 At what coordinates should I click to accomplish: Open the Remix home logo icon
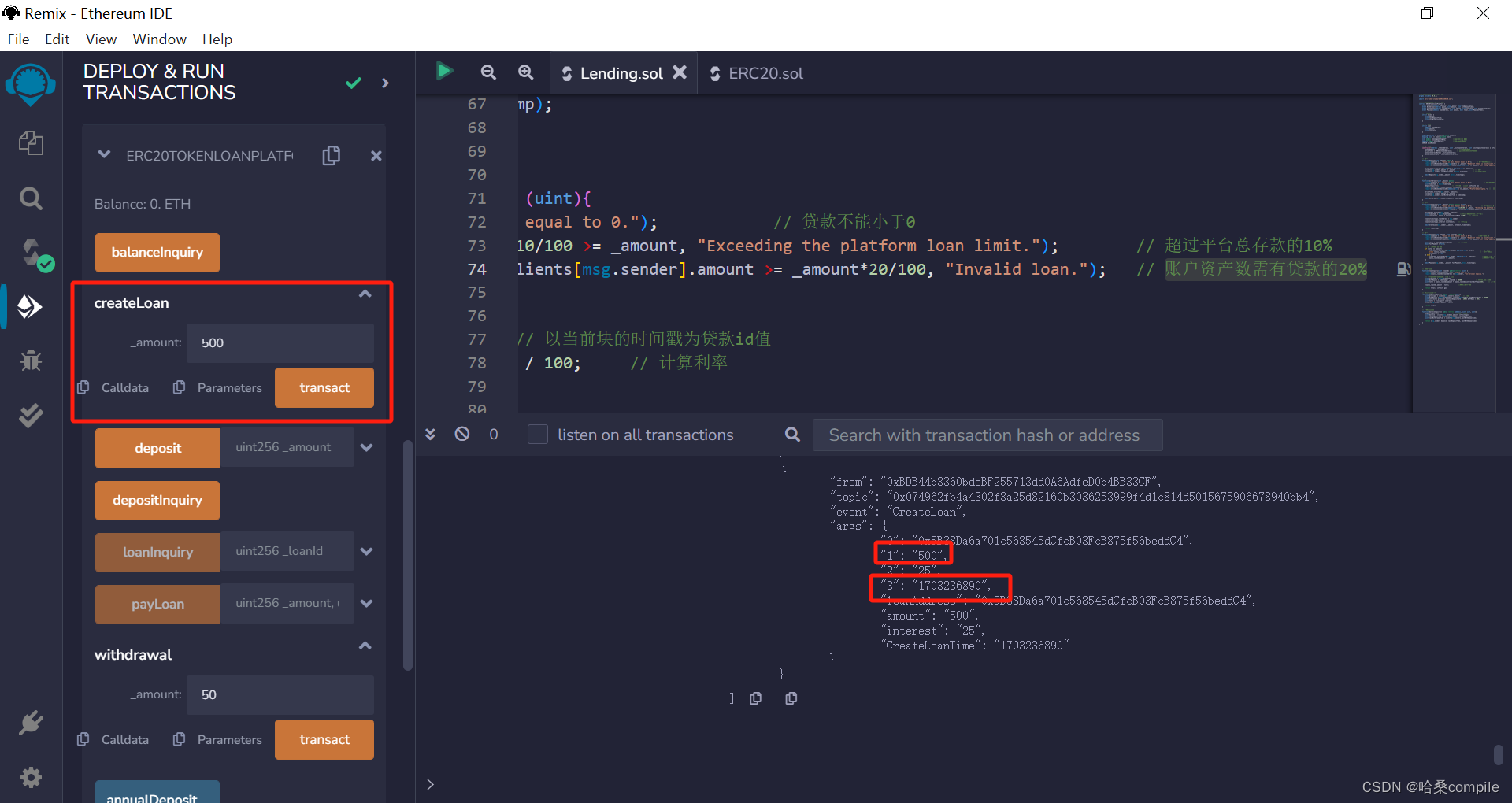[31, 84]
